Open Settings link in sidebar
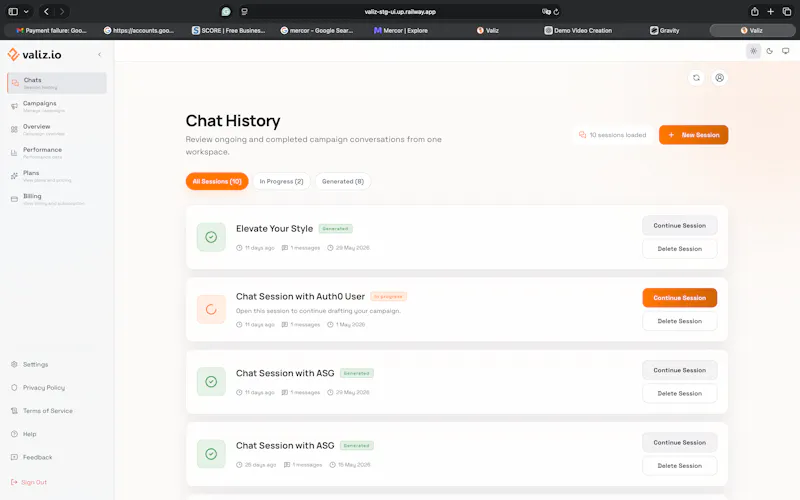Viewport: 800px width, 500px height. click(35, 364)
